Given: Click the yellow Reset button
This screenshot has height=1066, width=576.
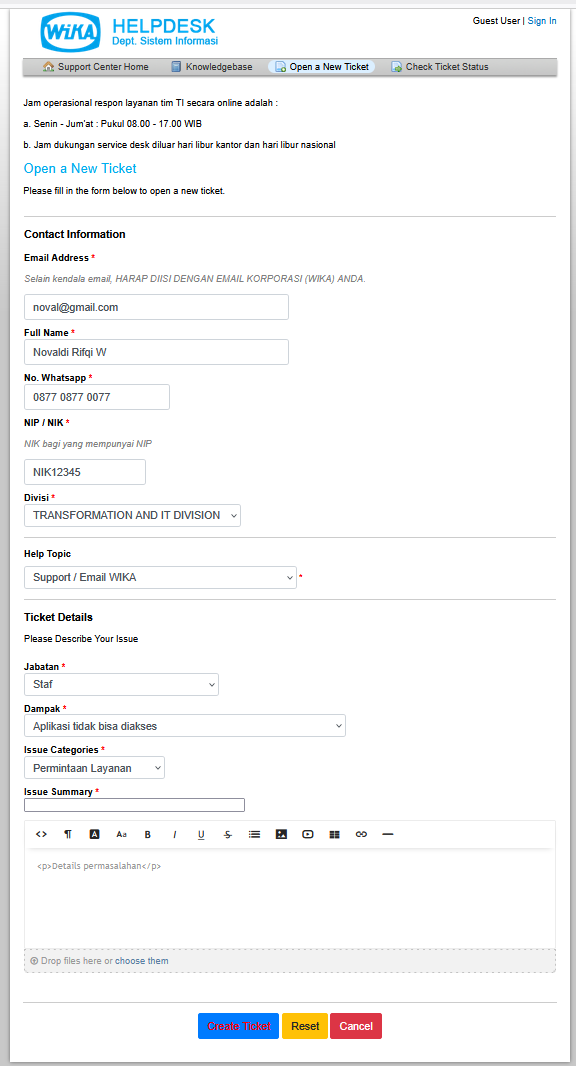Looking at the screenshot, I should [305, 1026].
